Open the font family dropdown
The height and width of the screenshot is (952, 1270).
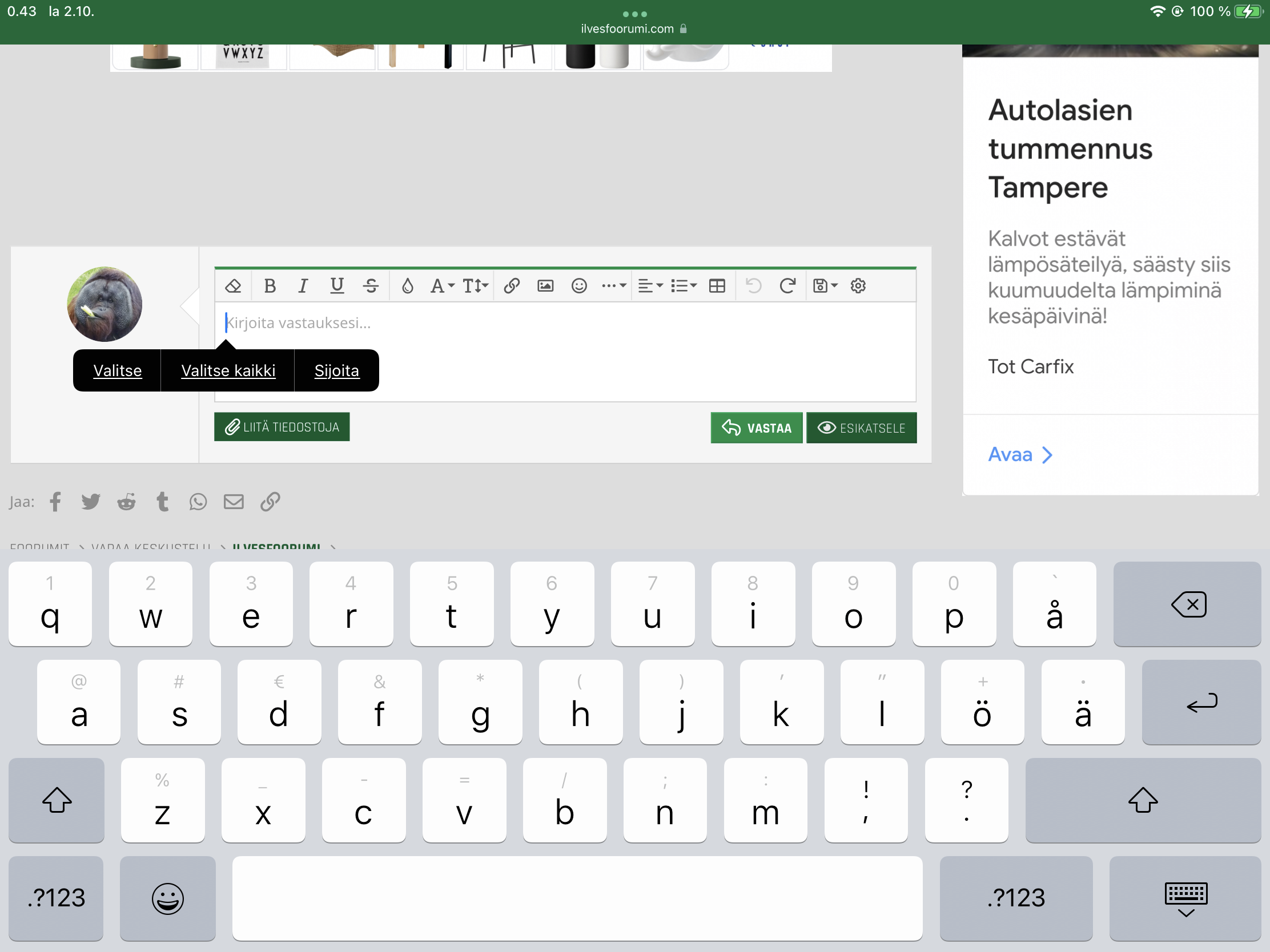442,286
